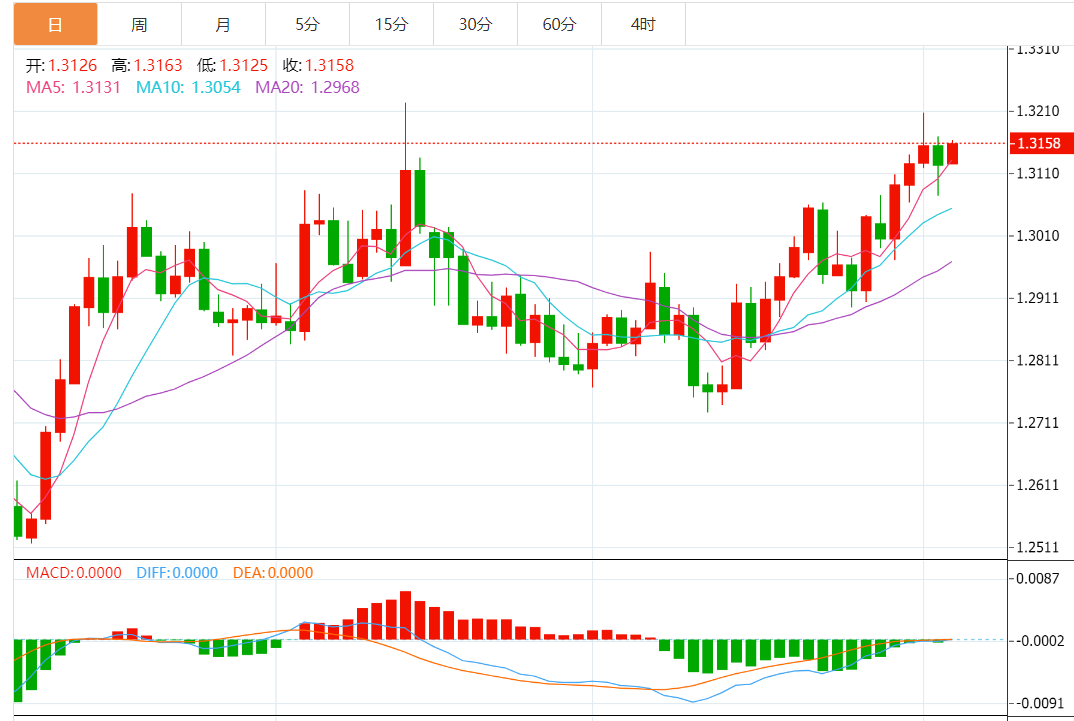Viewport: 1074px width, 721px height.
Task: Click the MACD 0.0000 label
Action: tap(74, 572)
